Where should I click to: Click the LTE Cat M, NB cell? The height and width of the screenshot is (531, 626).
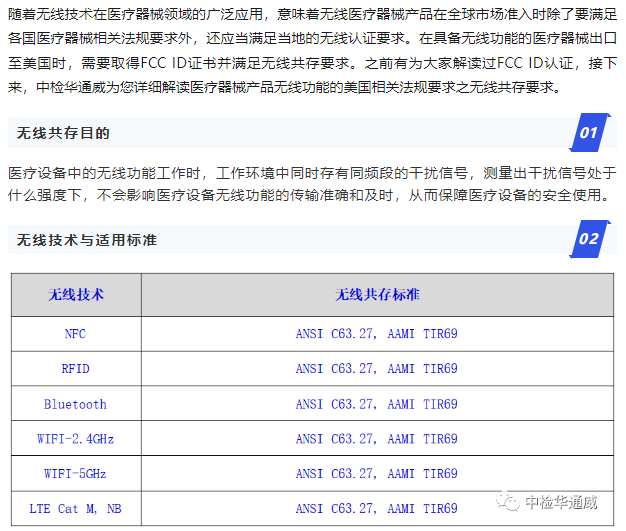[x=76, y=509]
